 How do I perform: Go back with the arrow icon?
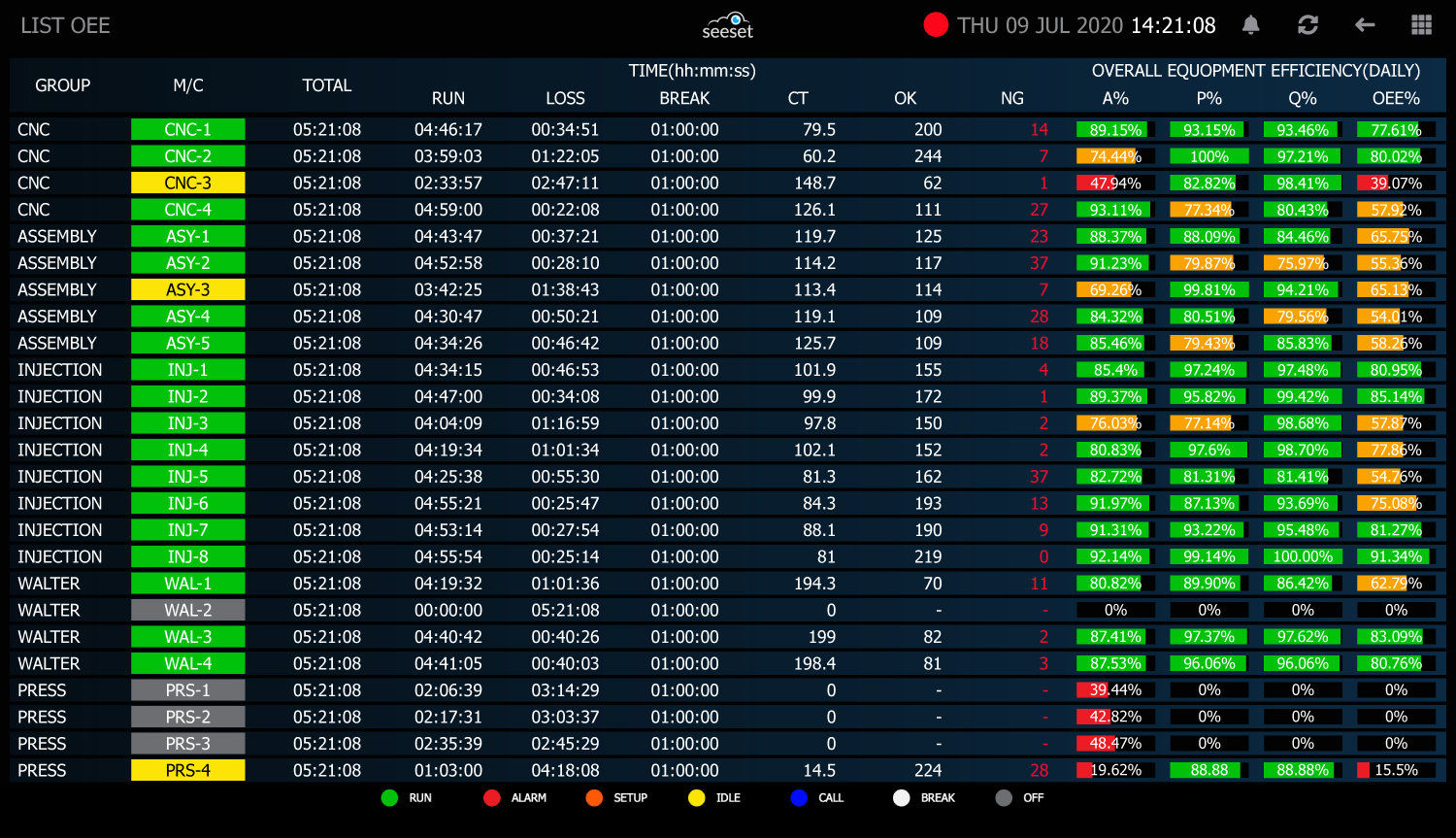[1365, 25]
